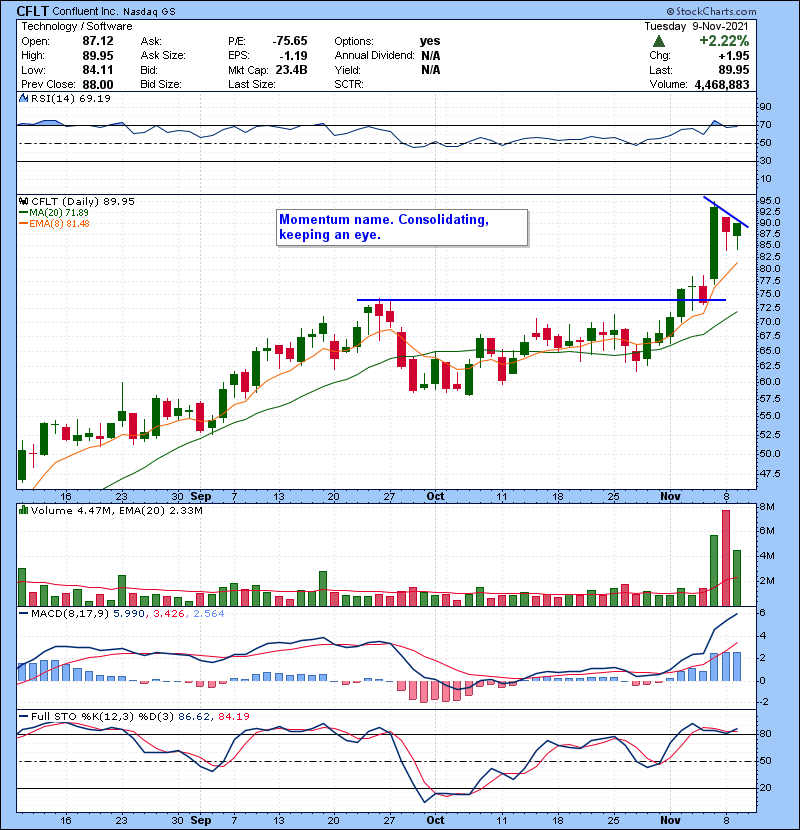This screenshot has width=800, height=830.
Task: Click the Mkt Cap value 23.4B
Action: click(291, 70)
